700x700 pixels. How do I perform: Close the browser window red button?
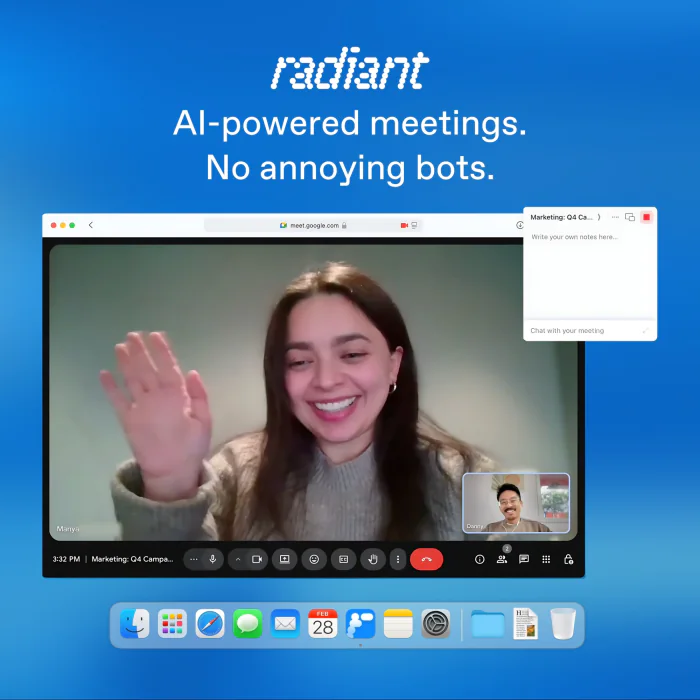54,225
